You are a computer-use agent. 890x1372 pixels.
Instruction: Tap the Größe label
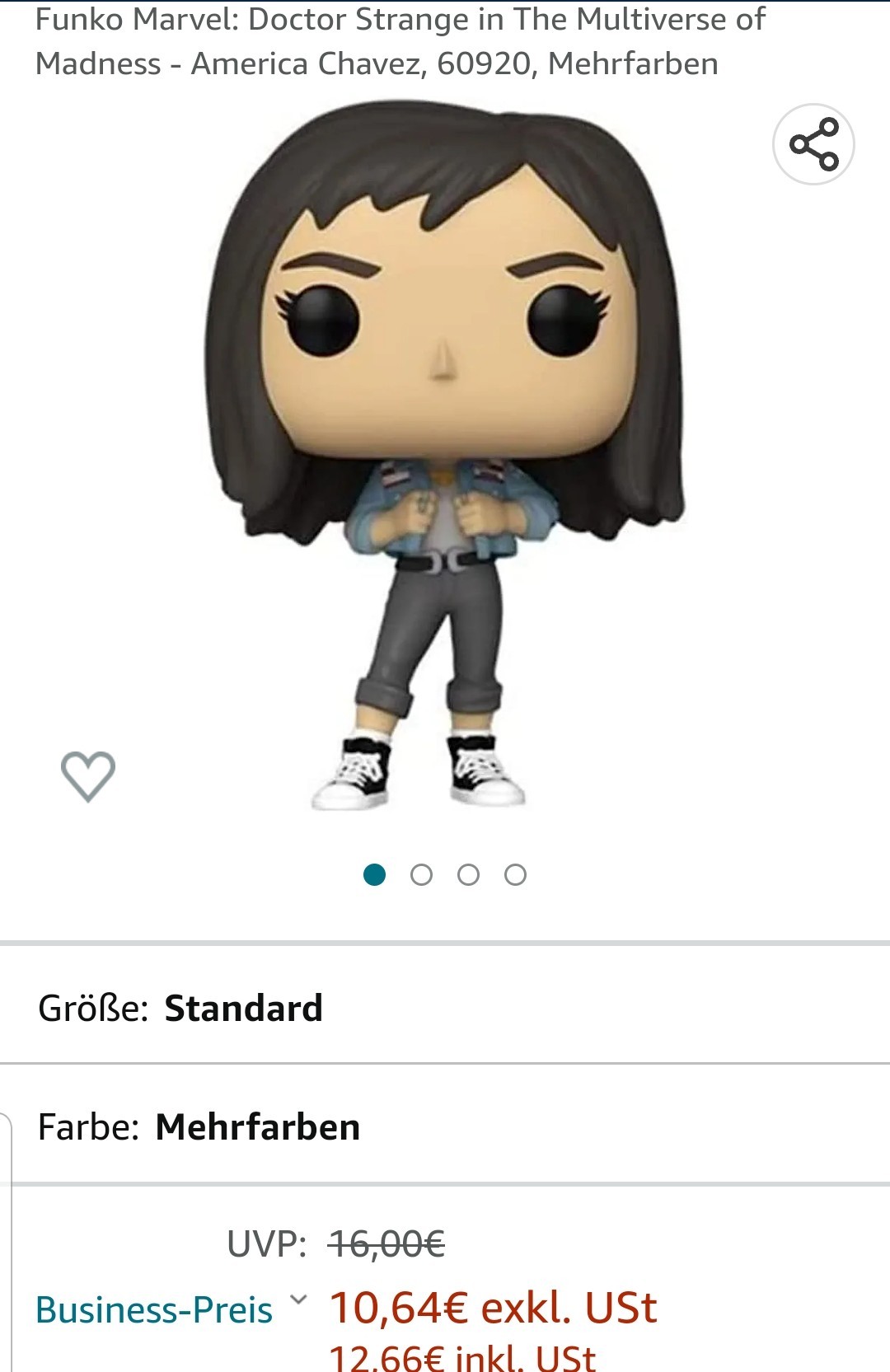[x=93, y=1009]
